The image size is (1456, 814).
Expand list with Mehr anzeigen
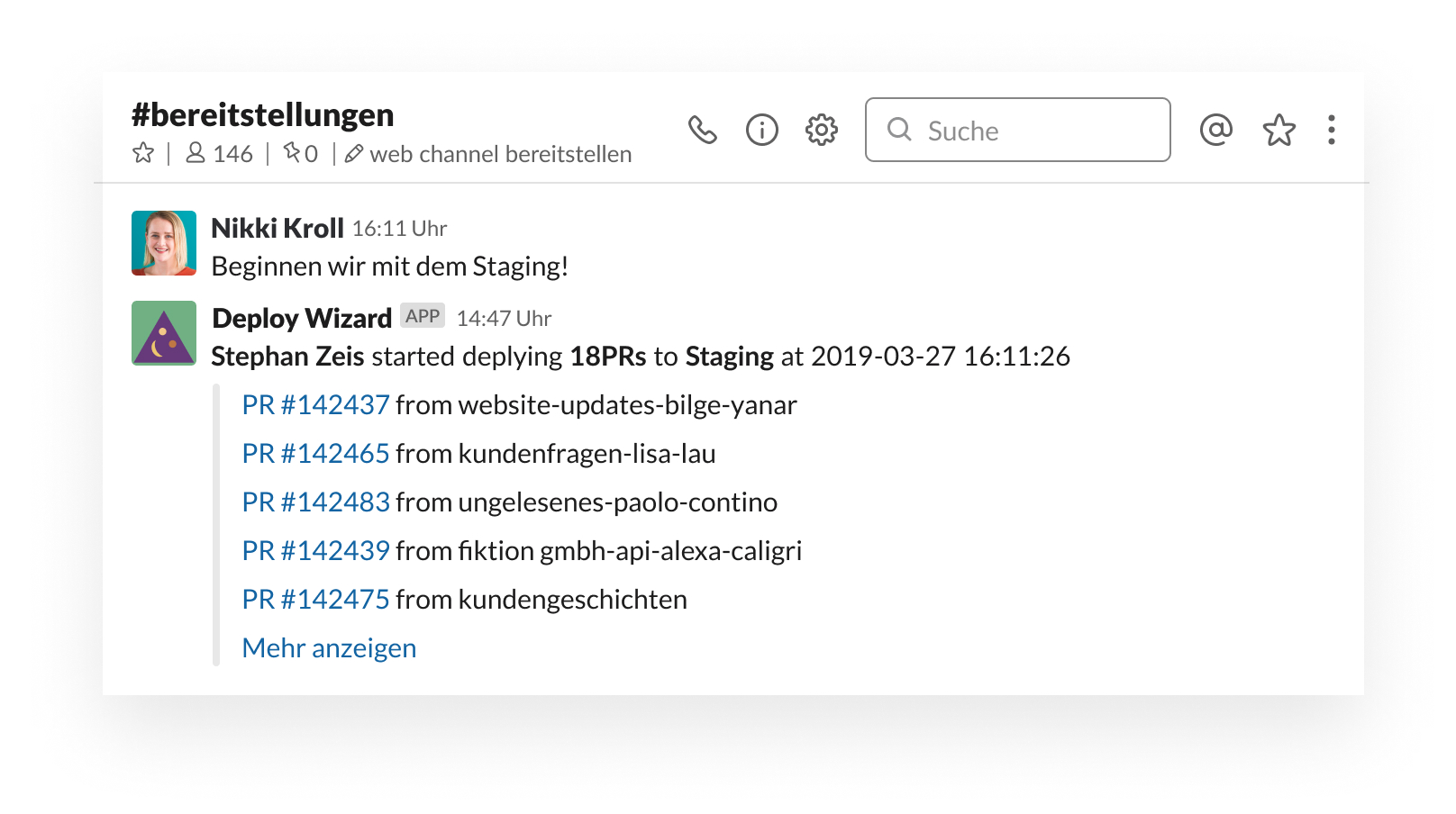point(329,648)
